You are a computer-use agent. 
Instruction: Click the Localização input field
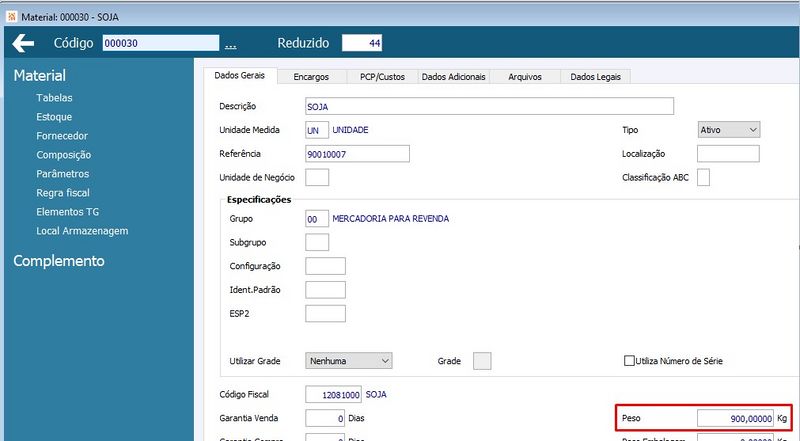pyautogui.click(x=728, y=154)
